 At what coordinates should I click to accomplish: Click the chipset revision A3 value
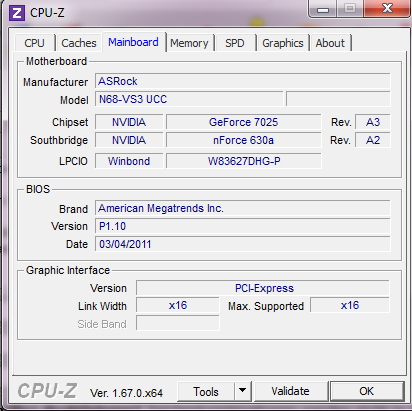[x=373, y=122]
